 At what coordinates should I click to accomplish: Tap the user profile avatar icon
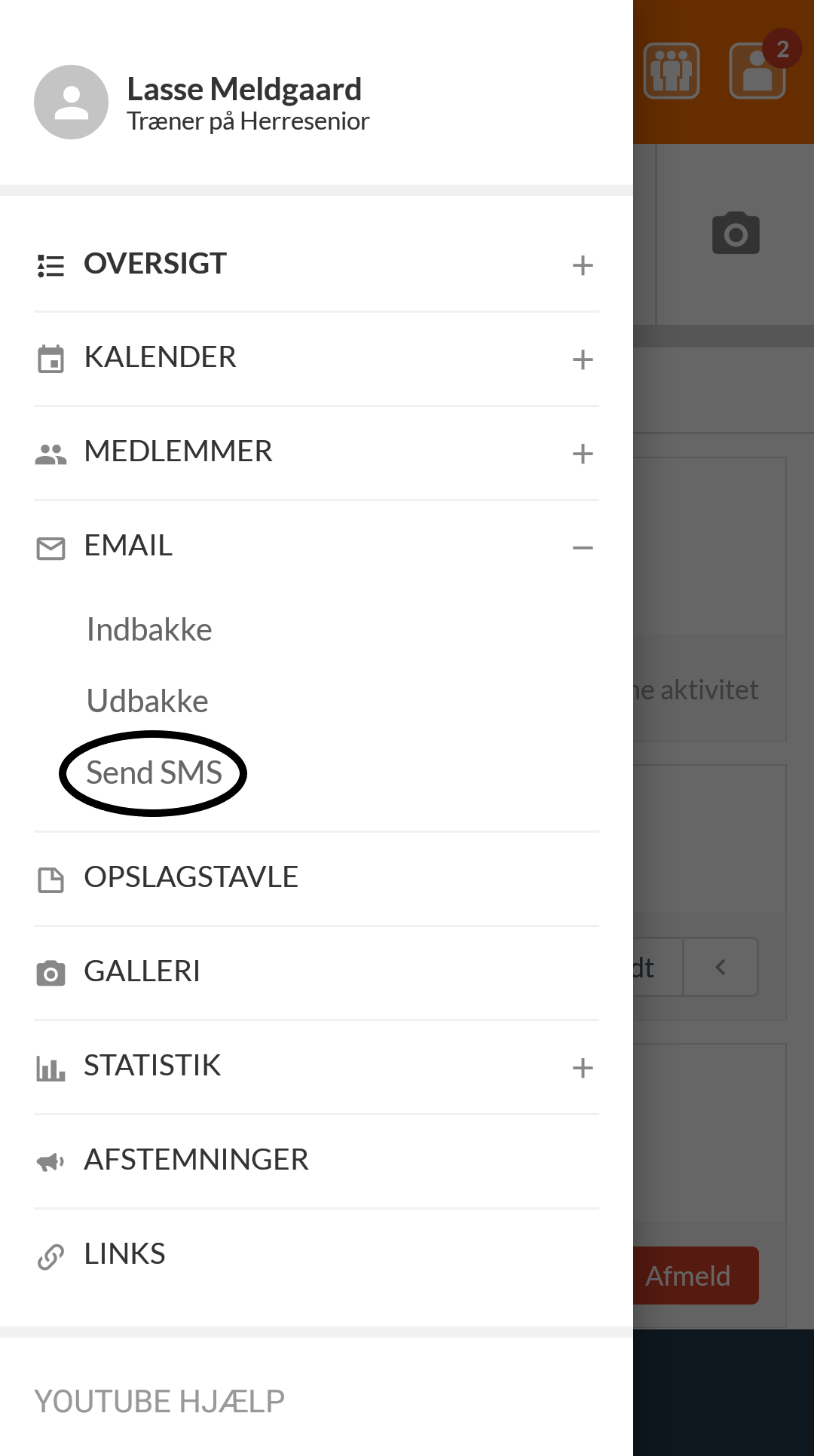click(x=71, y=102)
